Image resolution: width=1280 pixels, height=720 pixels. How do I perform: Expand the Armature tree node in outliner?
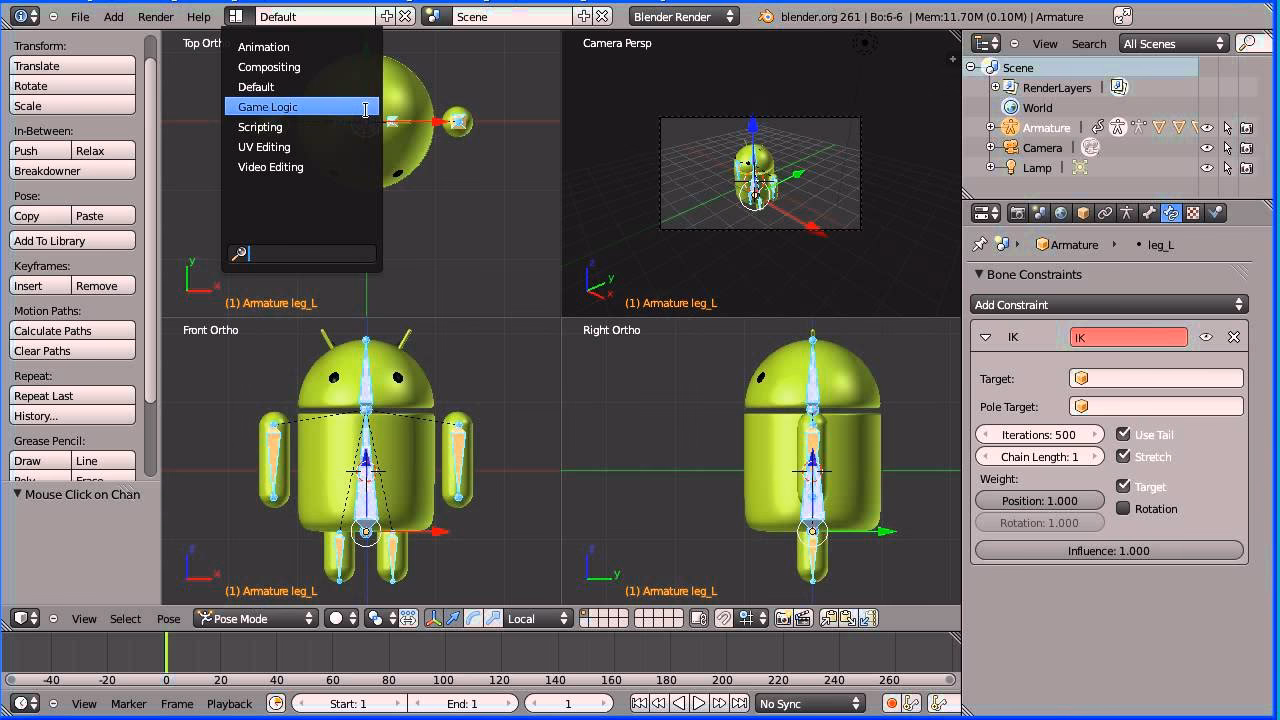[x=990, y=127]
